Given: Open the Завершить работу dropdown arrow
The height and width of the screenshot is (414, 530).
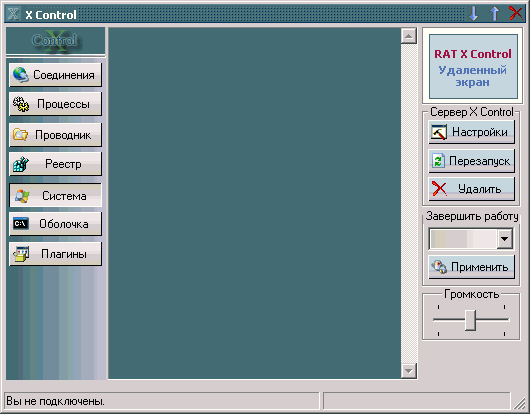Looking at the screenshot, I should click(x=505, y=239).
